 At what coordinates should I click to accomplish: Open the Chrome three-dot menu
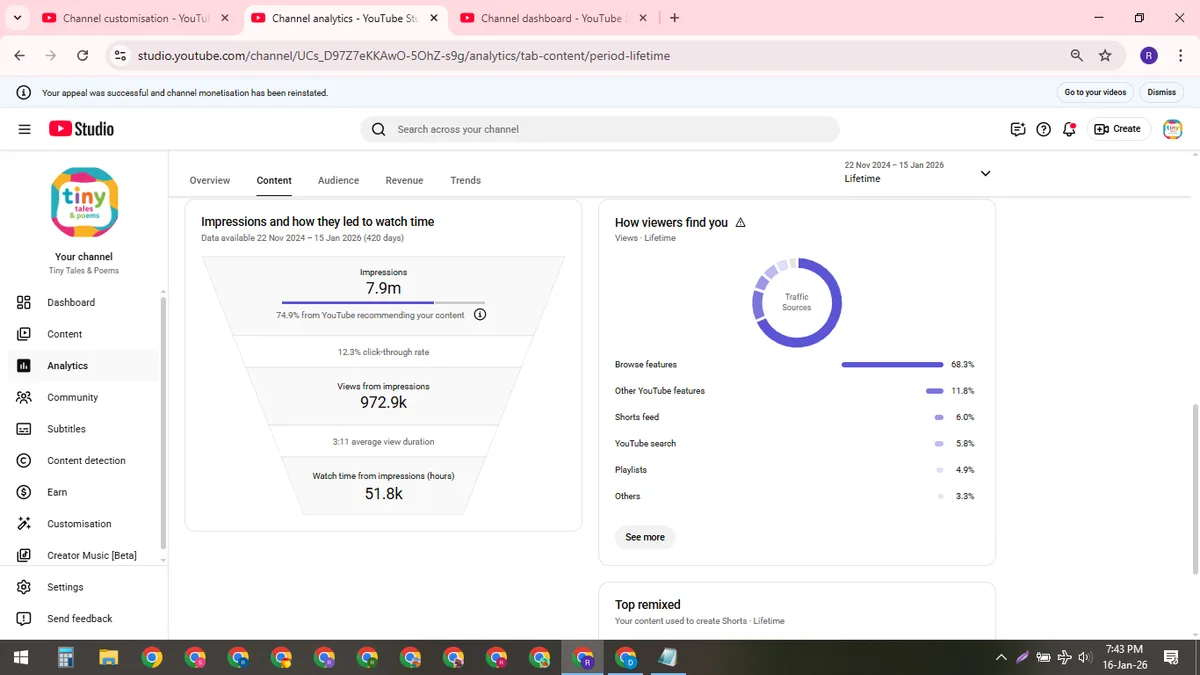[x=1178, y=56]
